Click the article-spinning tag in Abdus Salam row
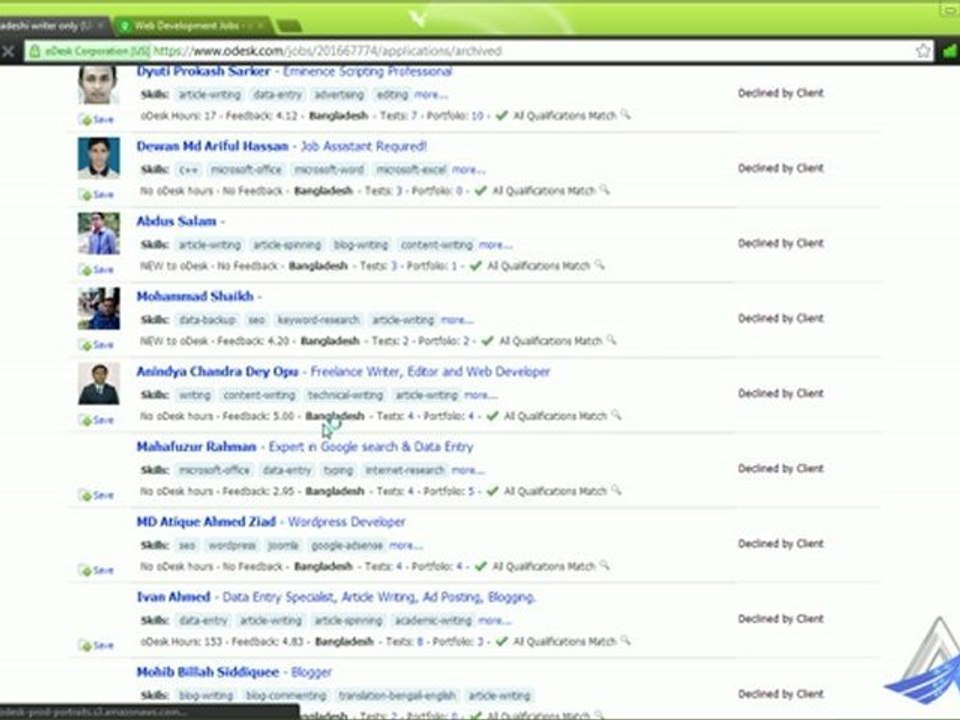This screenshot has height=720, width=960. [x=287, y=245]
